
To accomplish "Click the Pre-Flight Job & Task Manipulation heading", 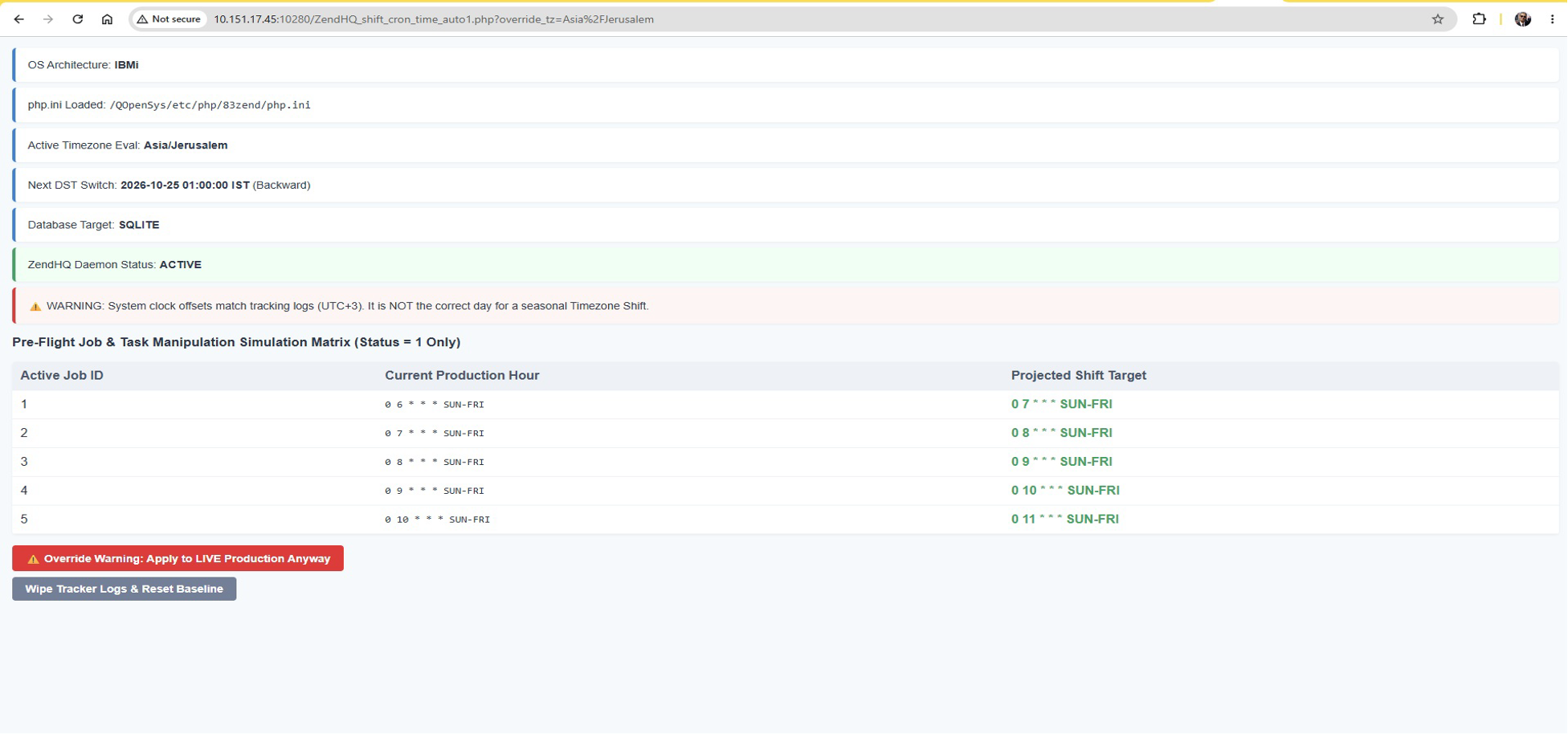I will pos(236,342).
